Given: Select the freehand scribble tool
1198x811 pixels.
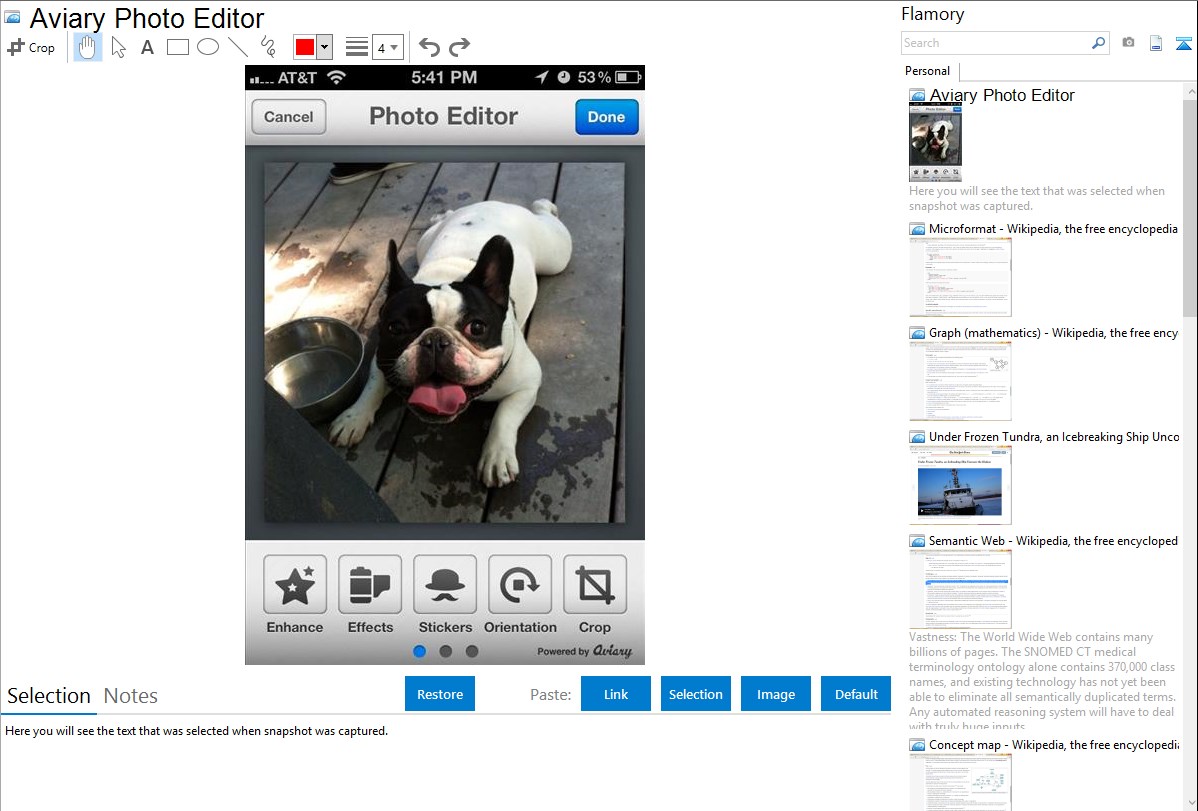Looking at the screenshot, I should (268, 47).
